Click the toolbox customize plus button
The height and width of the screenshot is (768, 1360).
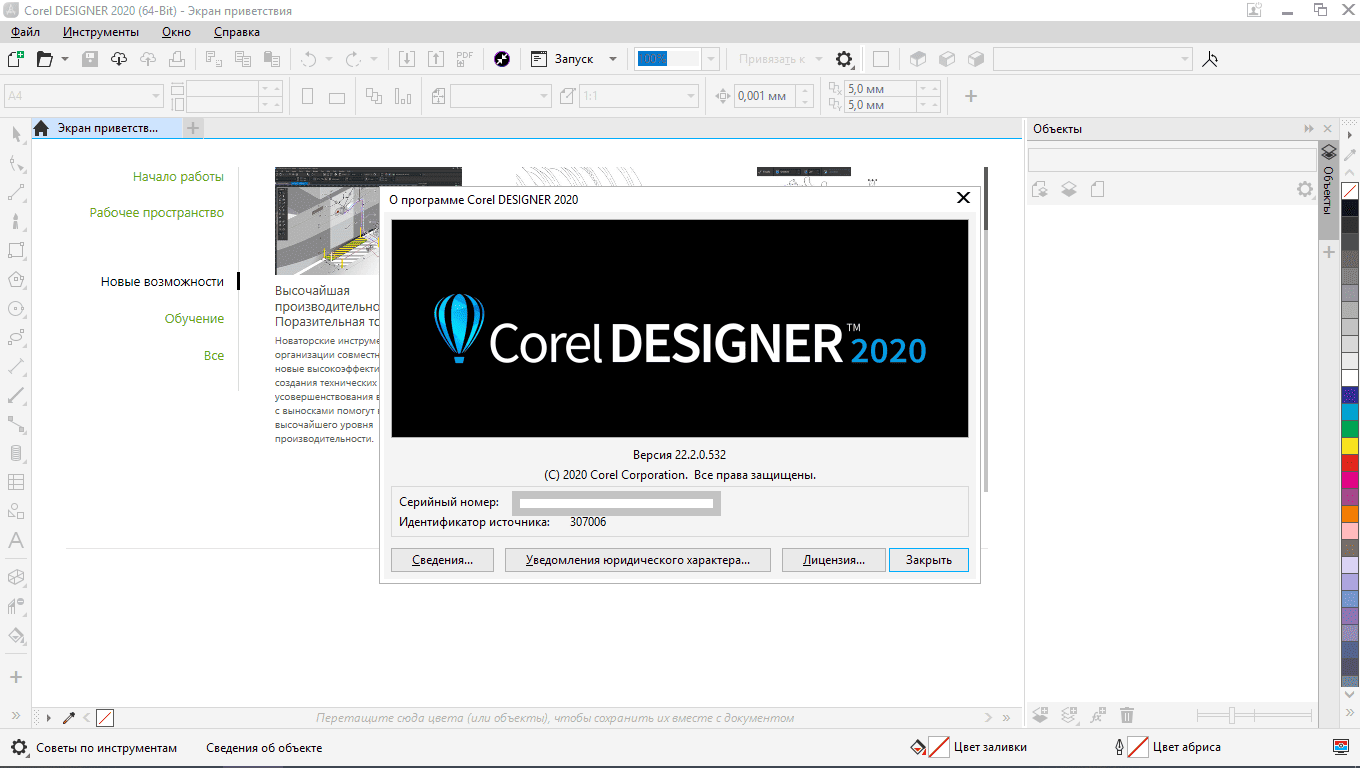click(x=16, y=677)
